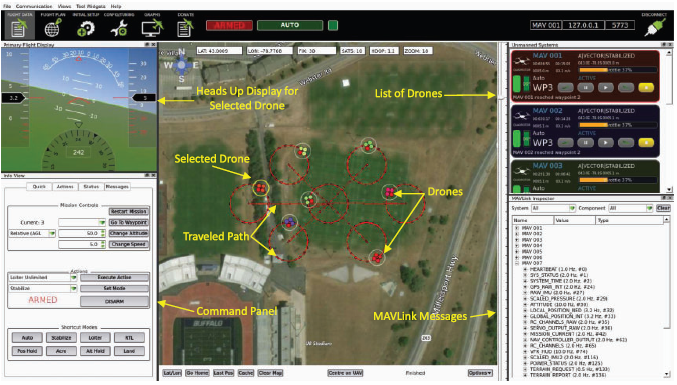Image resolution: width=677 pixels, height=385 pixels.
Task: Click the altitude value field showing 50.0
Action: (82, 234)
